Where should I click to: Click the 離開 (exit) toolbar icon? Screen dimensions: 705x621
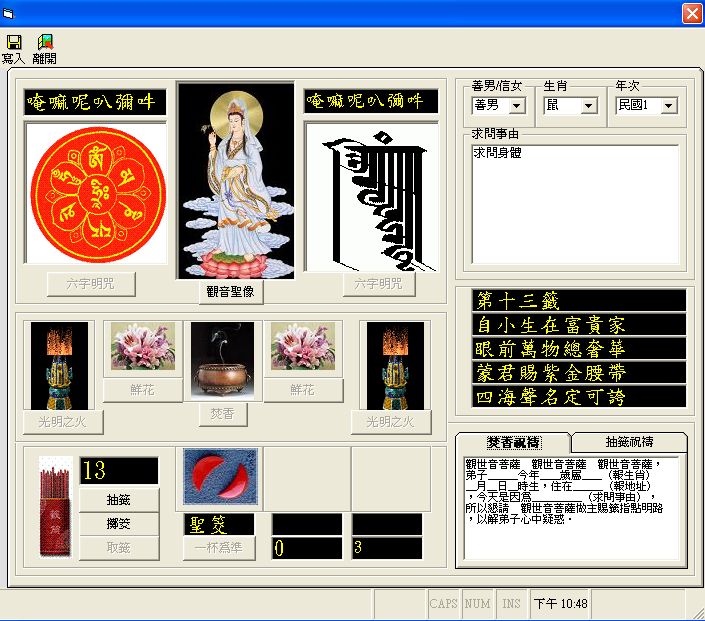coord(45,42)
